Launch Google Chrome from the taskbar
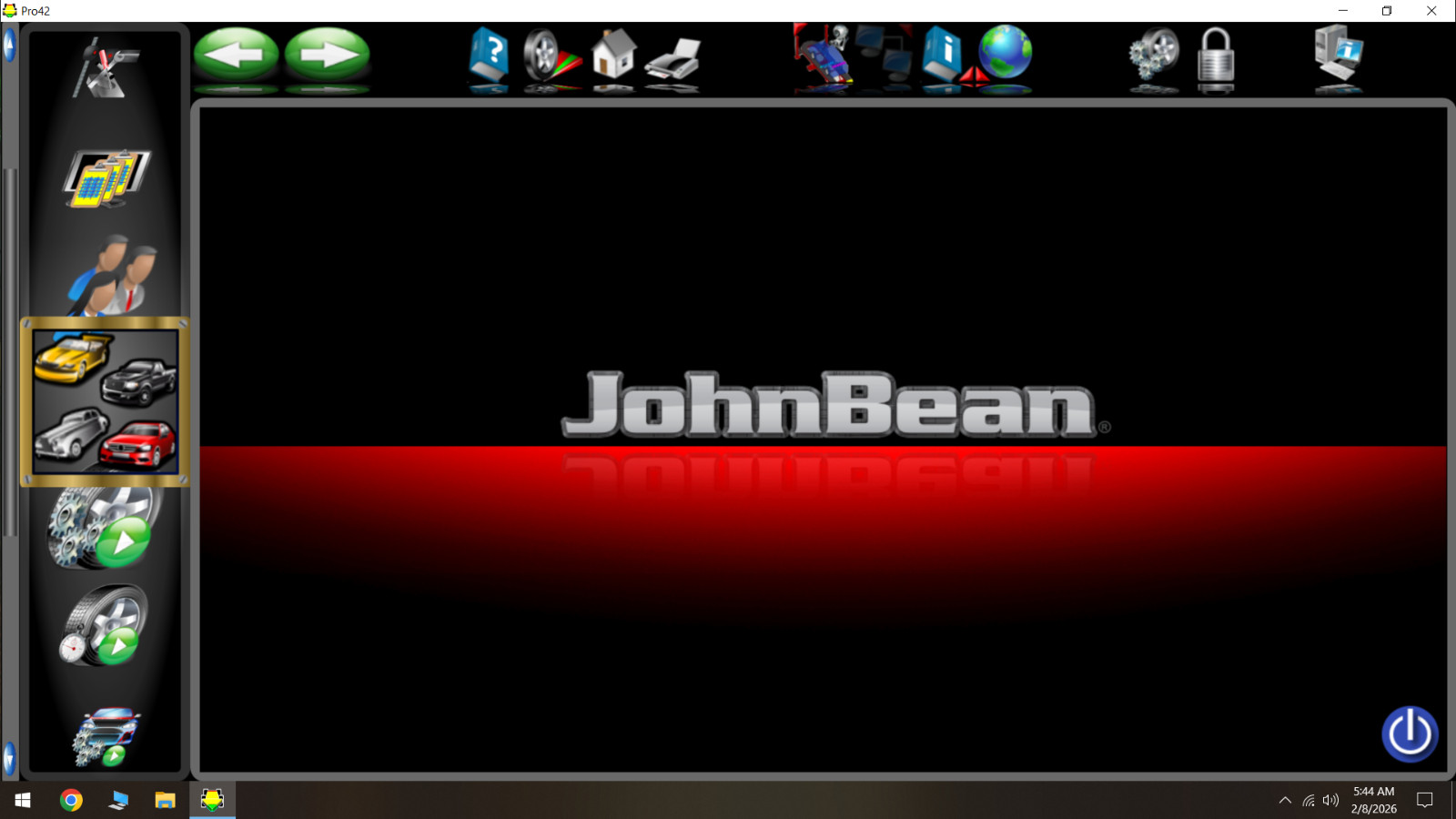1456x819 pixels. tap(71, 800)
